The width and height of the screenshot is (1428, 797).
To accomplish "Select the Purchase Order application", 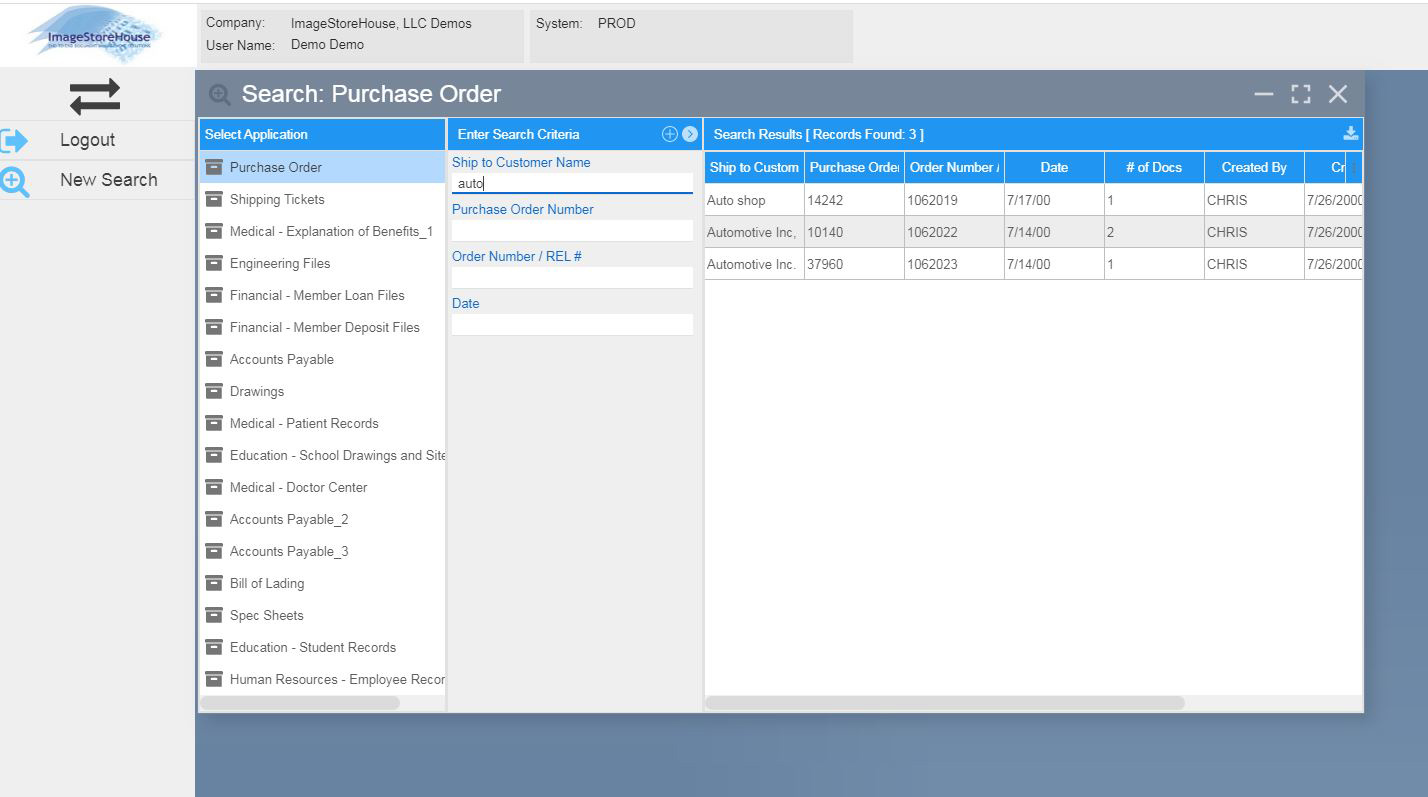I will coord(322,167).
